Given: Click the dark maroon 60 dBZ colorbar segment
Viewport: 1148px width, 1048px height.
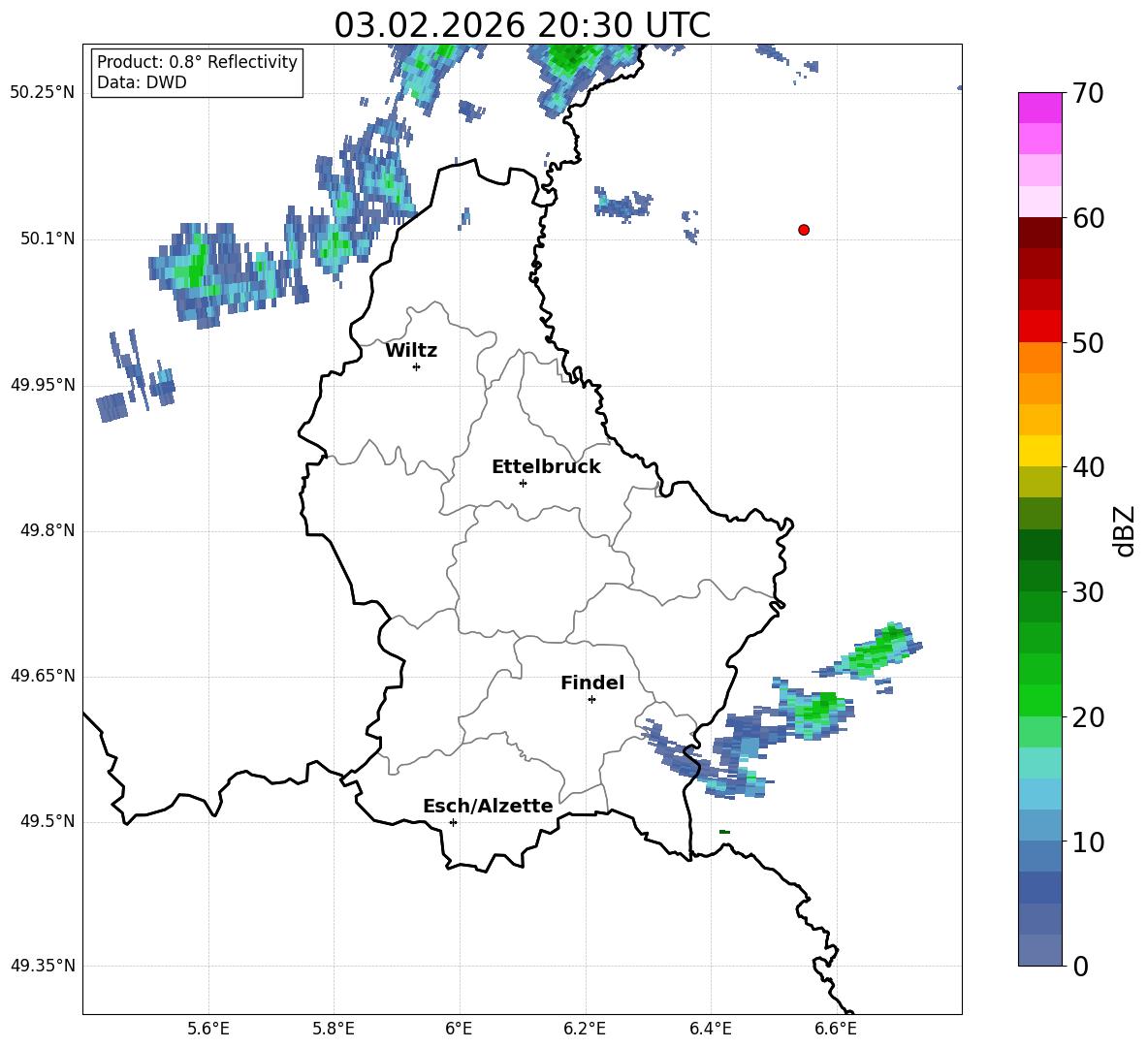Looking at the screenshot, I should (1039, 233).
